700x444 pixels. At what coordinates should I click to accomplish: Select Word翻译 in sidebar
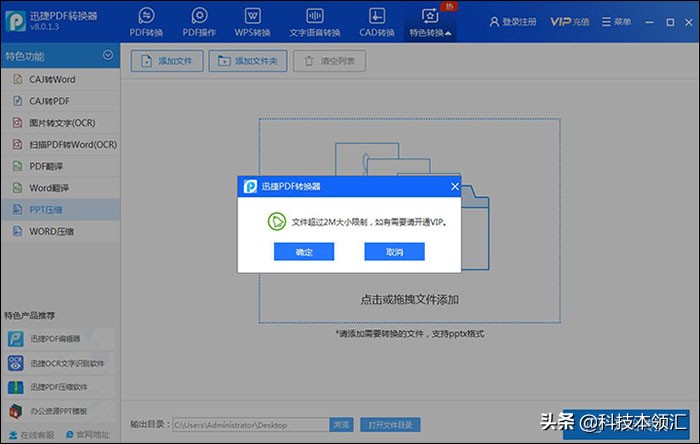point(60,188)
